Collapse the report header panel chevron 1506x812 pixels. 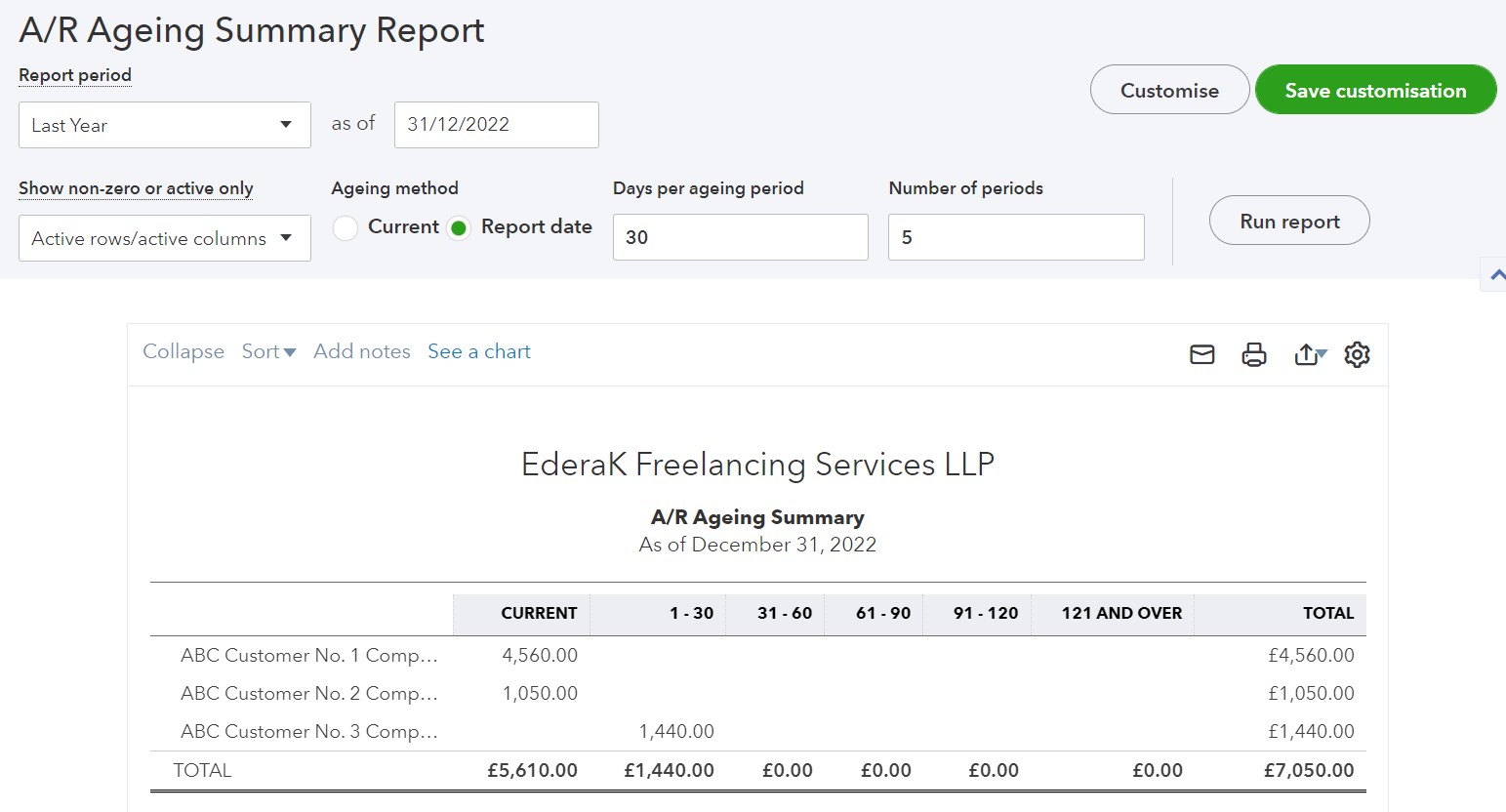pos(1496,275)
